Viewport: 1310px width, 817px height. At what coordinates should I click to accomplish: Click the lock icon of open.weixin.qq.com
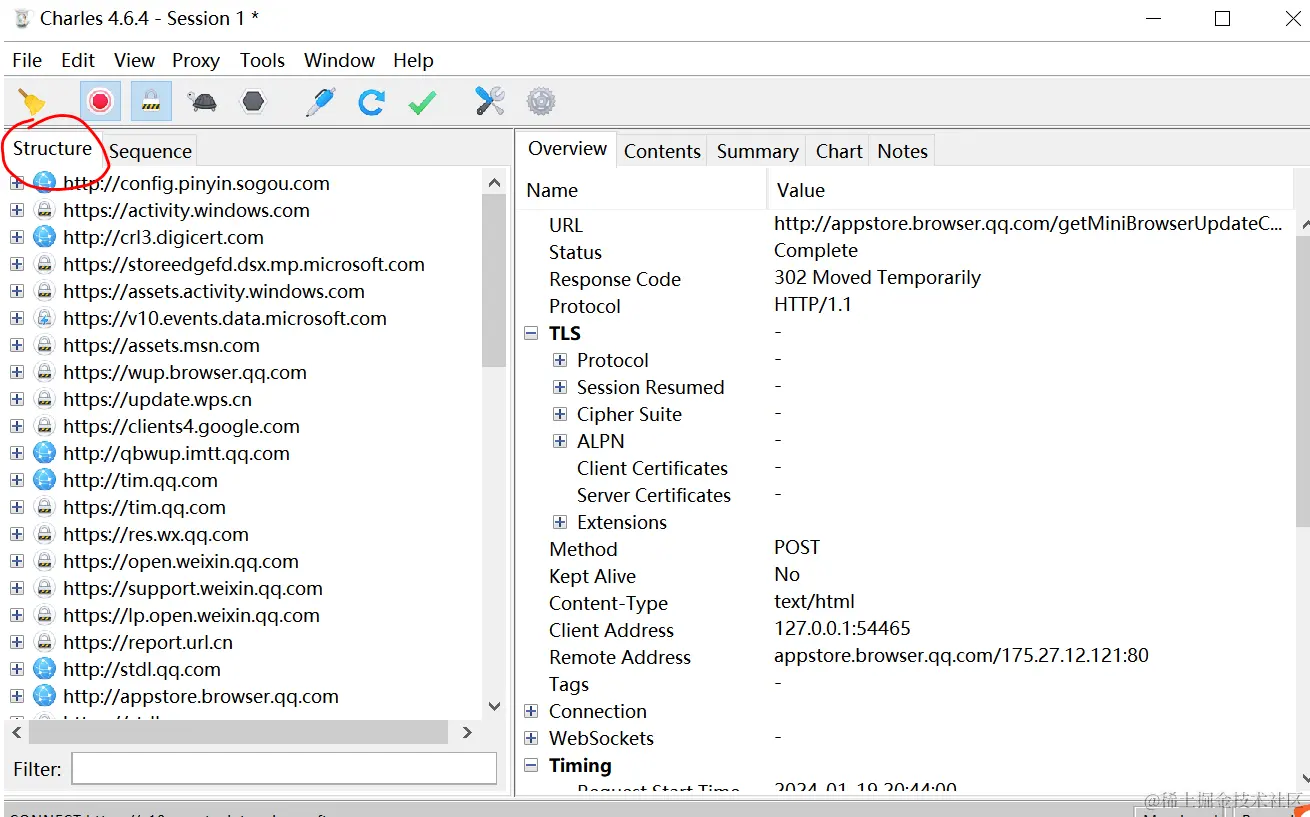pos(44,561)
